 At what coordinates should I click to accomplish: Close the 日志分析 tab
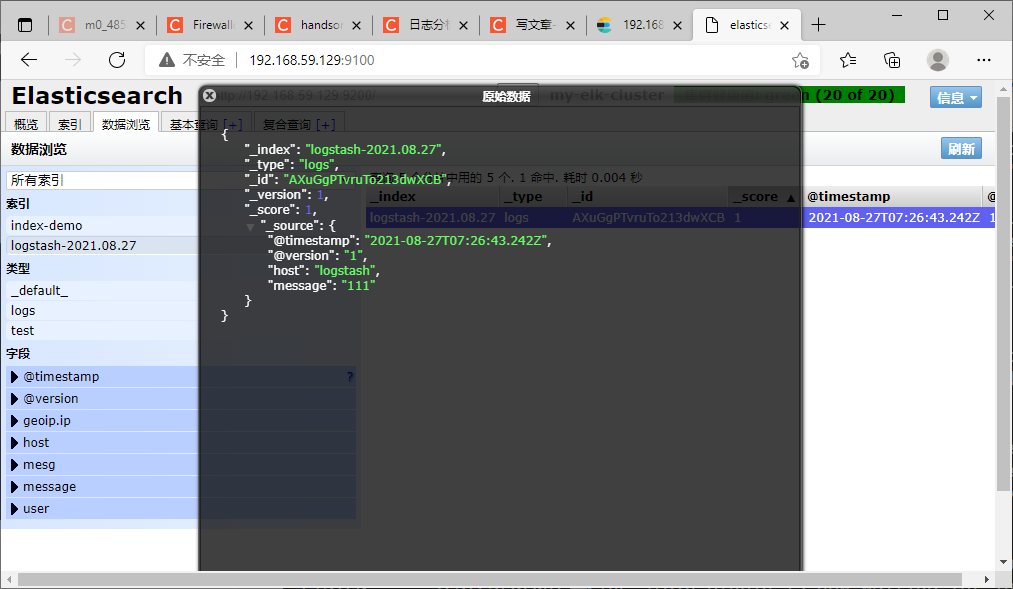click(463, 25)
